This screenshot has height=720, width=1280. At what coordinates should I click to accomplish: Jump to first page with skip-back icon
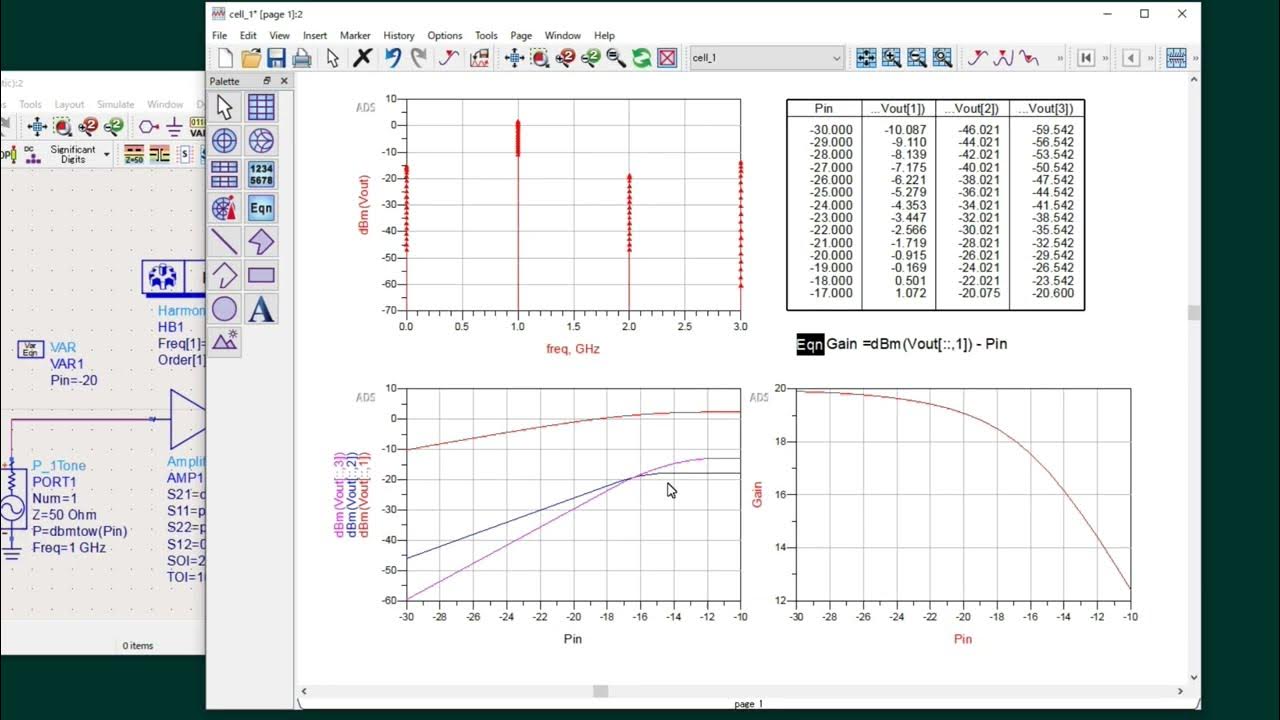tap(1086, 58)
